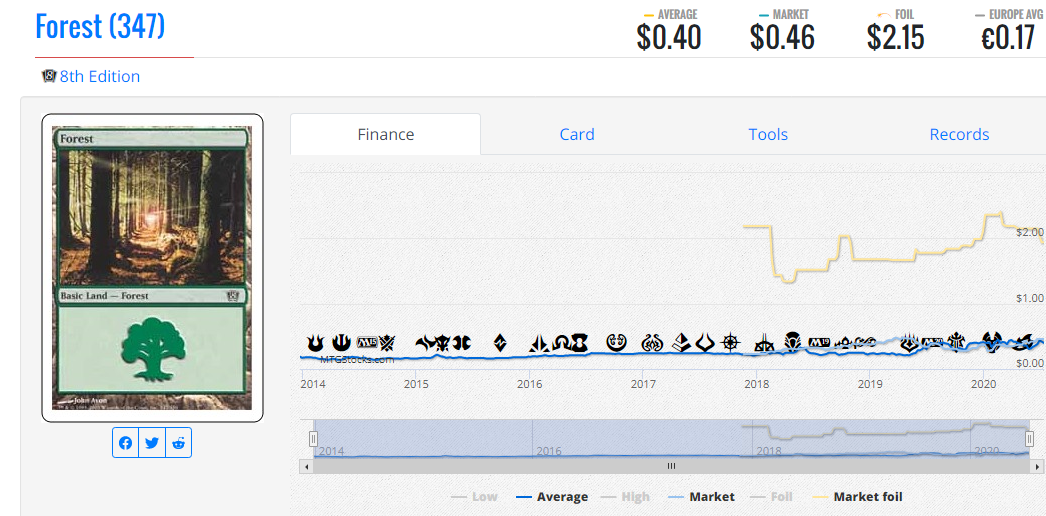The image size is (1046, 516).
Task: Open the Records tab
Action: (x=959, y=135)
